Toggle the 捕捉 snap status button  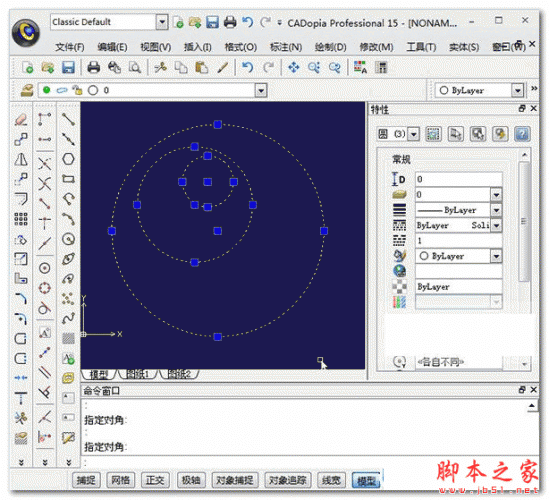[x=86, y=480]
